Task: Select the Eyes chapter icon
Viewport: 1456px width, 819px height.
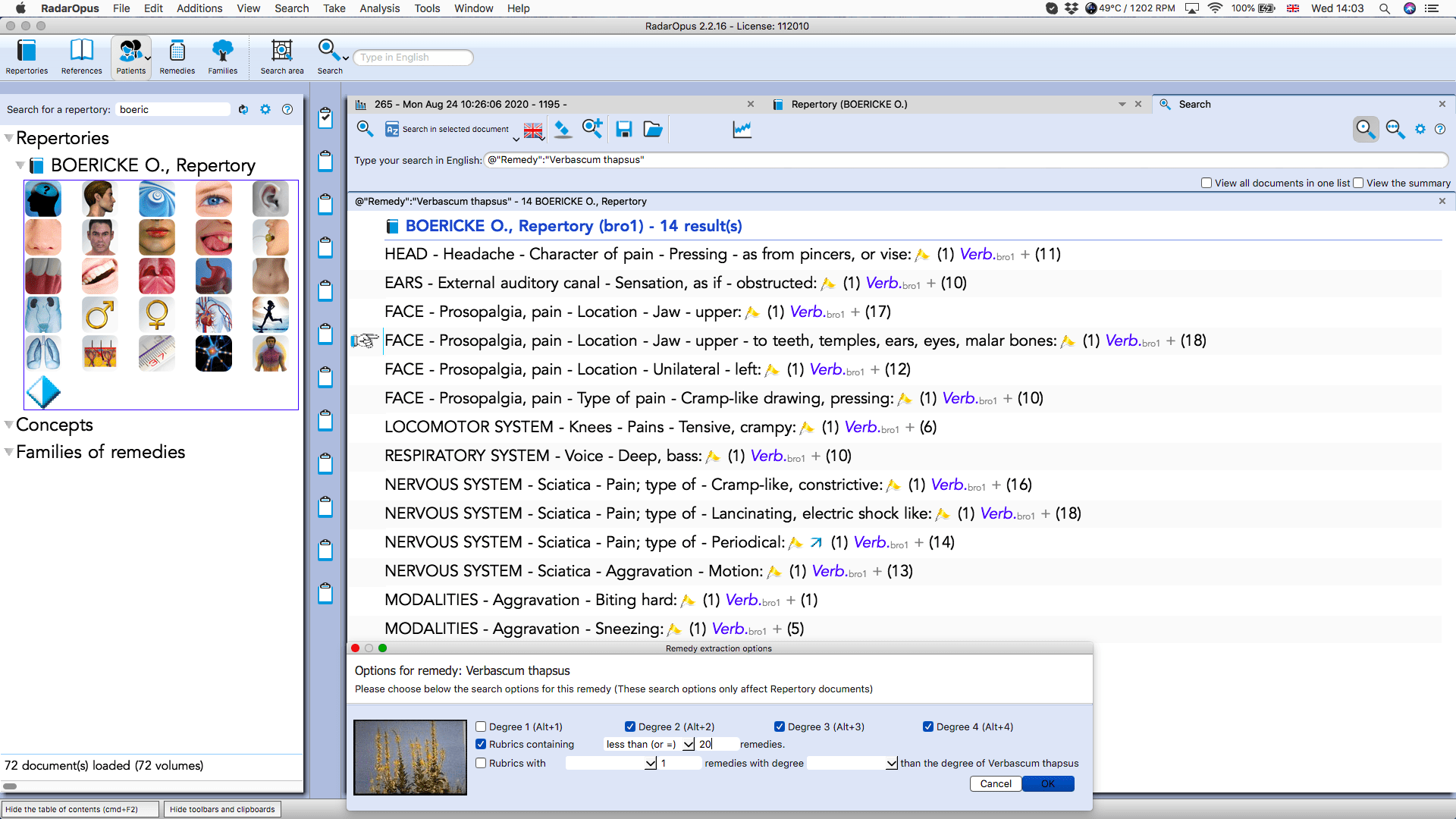Action: (x=214, y=199)
